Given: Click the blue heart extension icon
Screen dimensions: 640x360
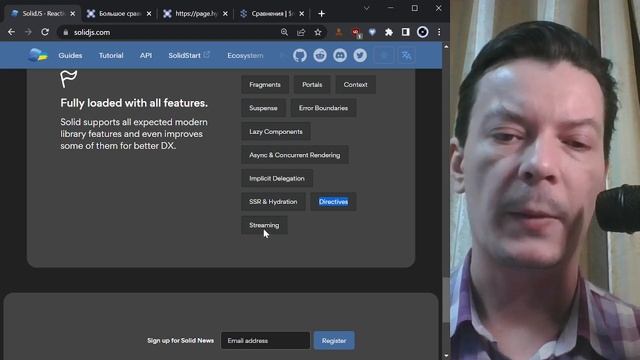Looking at the screenshot, I should pyautogui.click(x=372, y=32).
